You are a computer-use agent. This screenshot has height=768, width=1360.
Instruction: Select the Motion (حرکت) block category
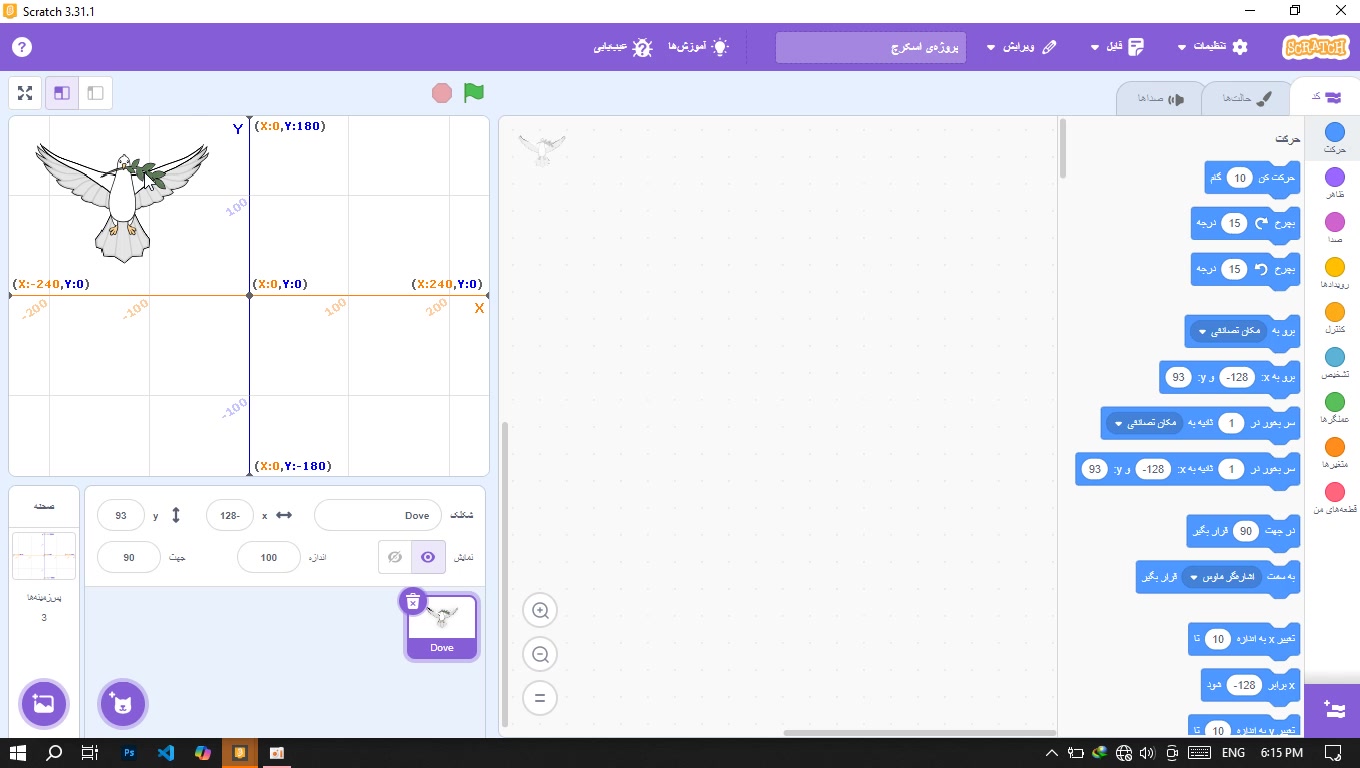click(x=1334, y=139)
